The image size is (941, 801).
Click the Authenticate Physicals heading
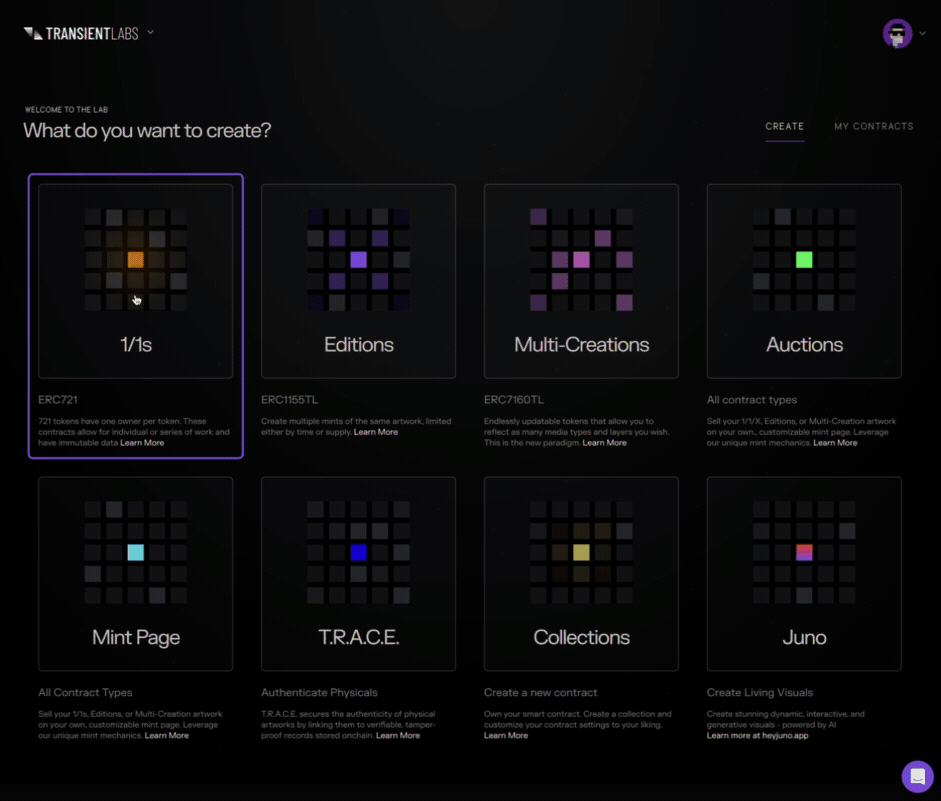click(x=319, y=692)
